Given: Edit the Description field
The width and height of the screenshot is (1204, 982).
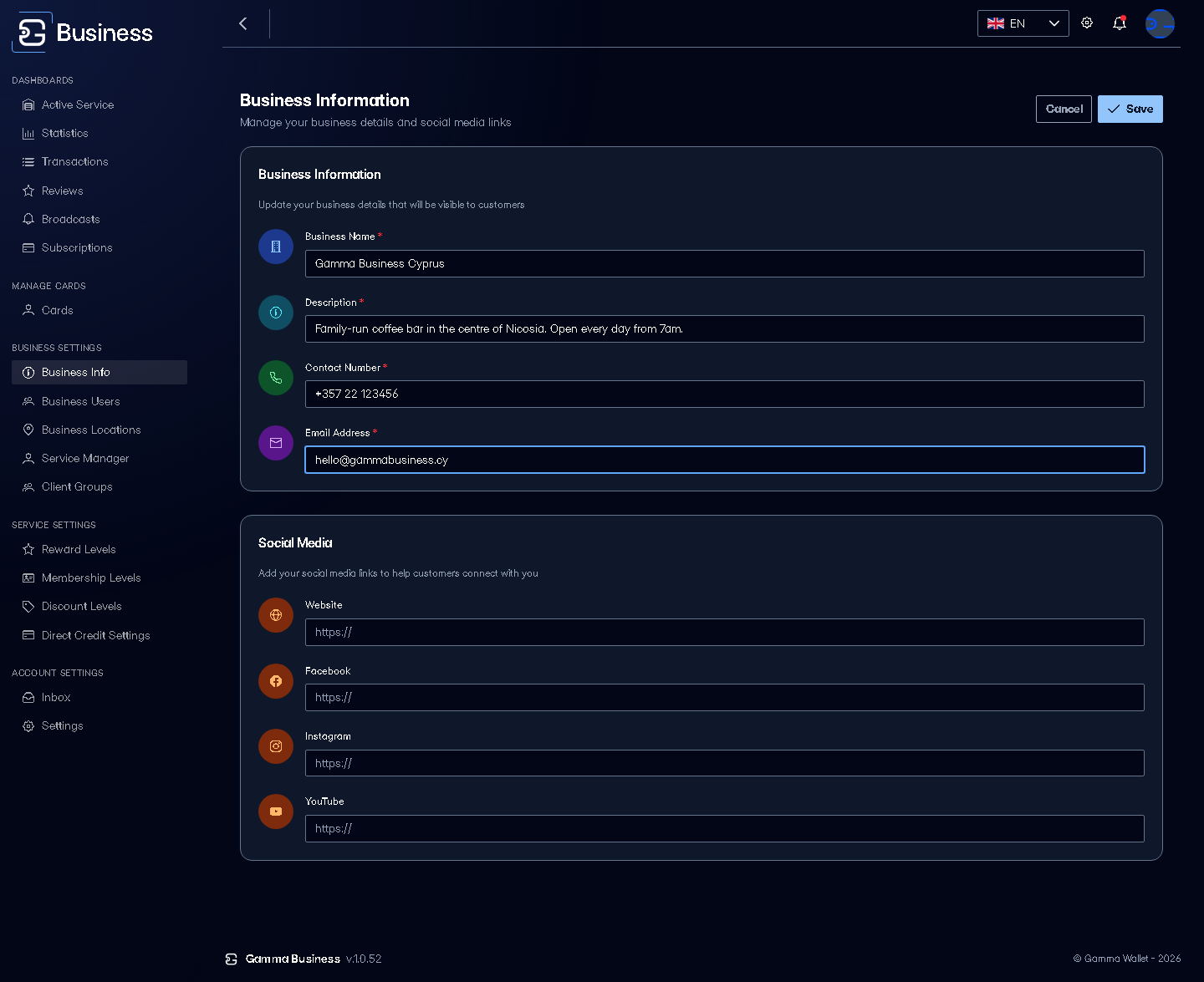Looking at the screenshot, I should 725,329.
